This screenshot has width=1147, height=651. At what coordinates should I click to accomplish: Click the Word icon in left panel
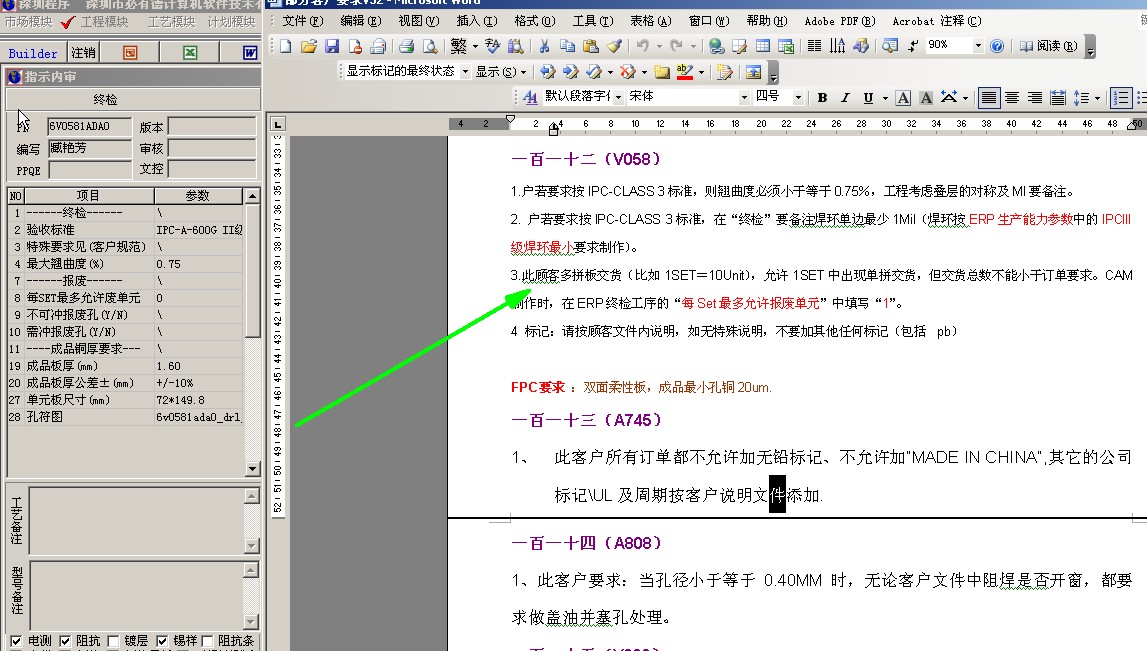pyautogui.click(x=249, y=53)
